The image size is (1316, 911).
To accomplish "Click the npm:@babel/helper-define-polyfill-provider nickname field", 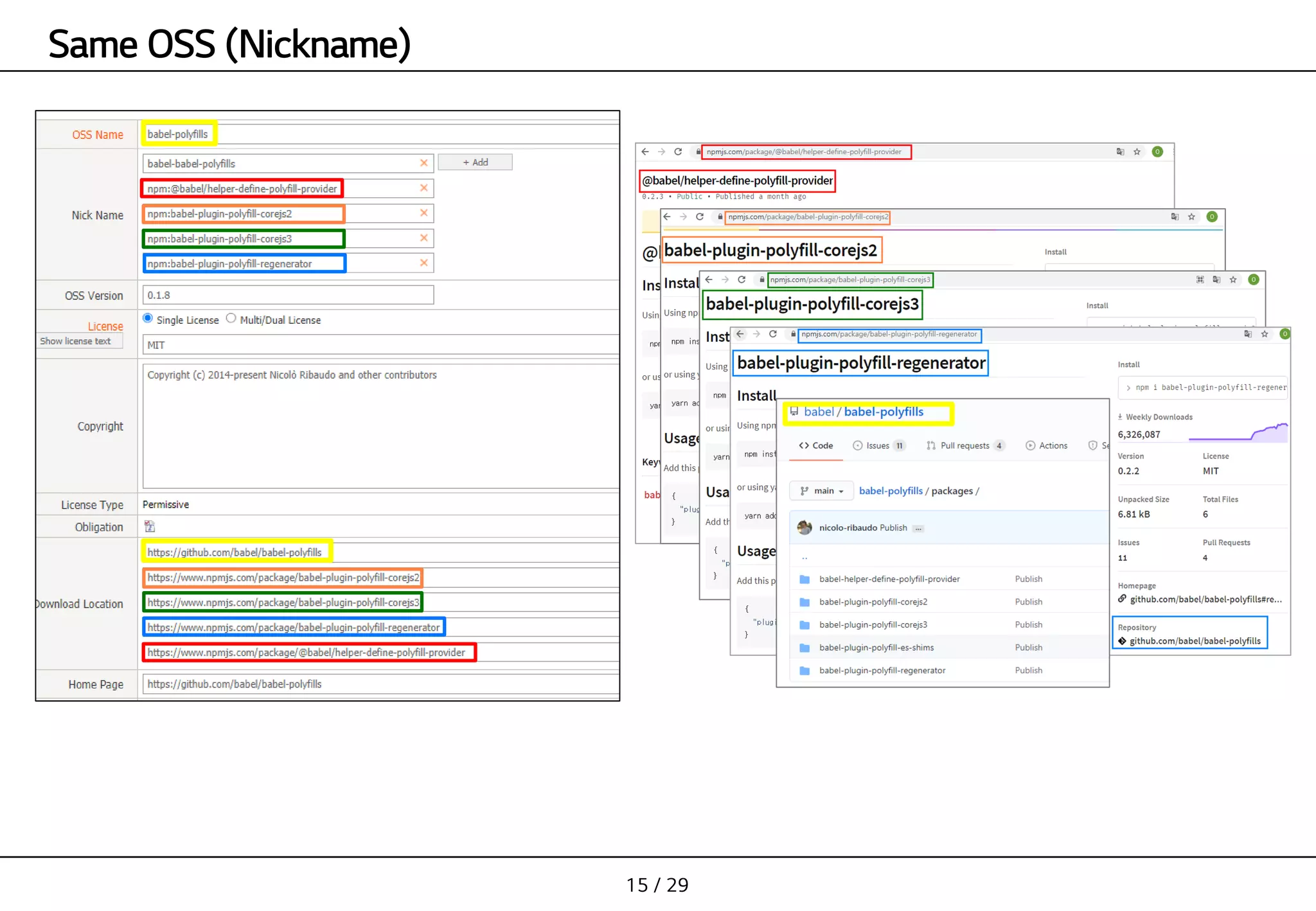I will click(x=288, y=189).
